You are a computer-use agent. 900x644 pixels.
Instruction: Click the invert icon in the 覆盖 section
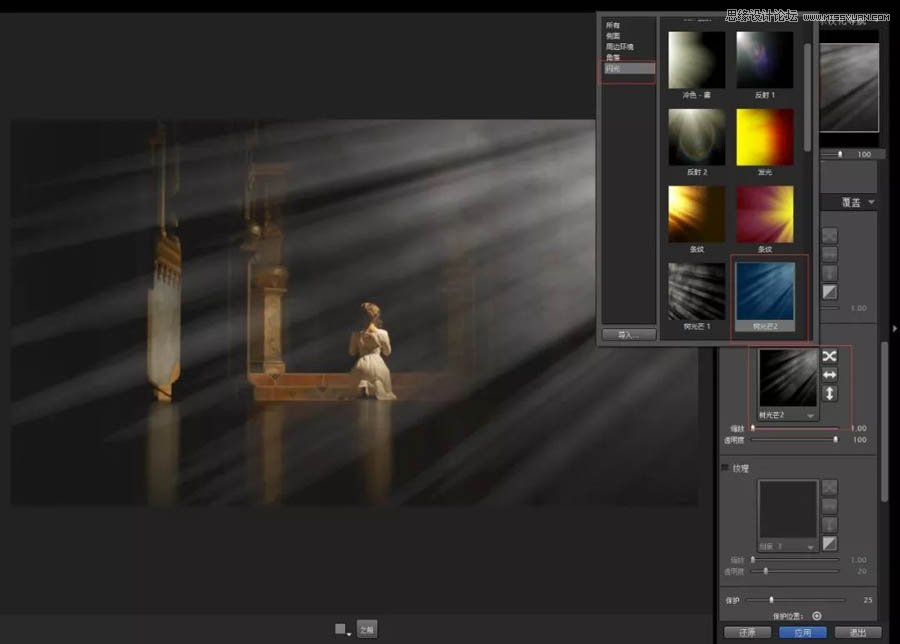829,292
